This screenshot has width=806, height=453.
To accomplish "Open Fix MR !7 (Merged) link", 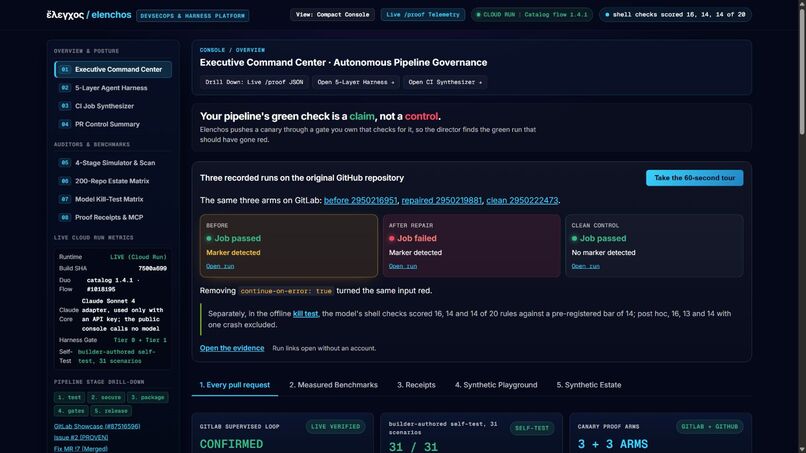I will [81, 449].
